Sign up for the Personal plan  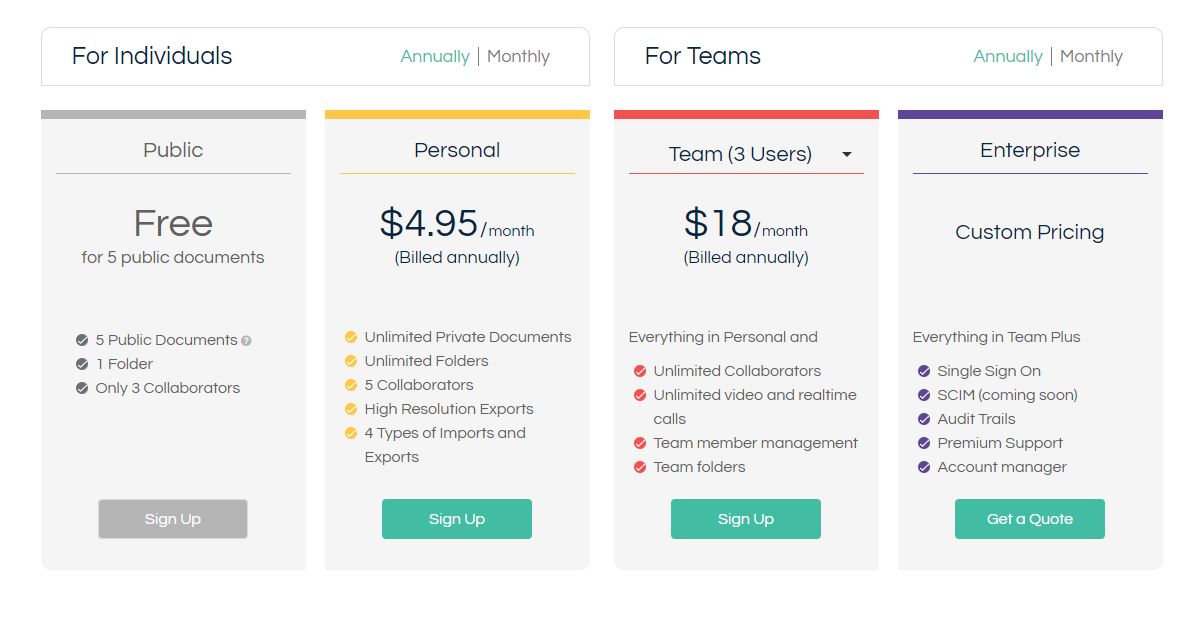click(x=457, y=519)
